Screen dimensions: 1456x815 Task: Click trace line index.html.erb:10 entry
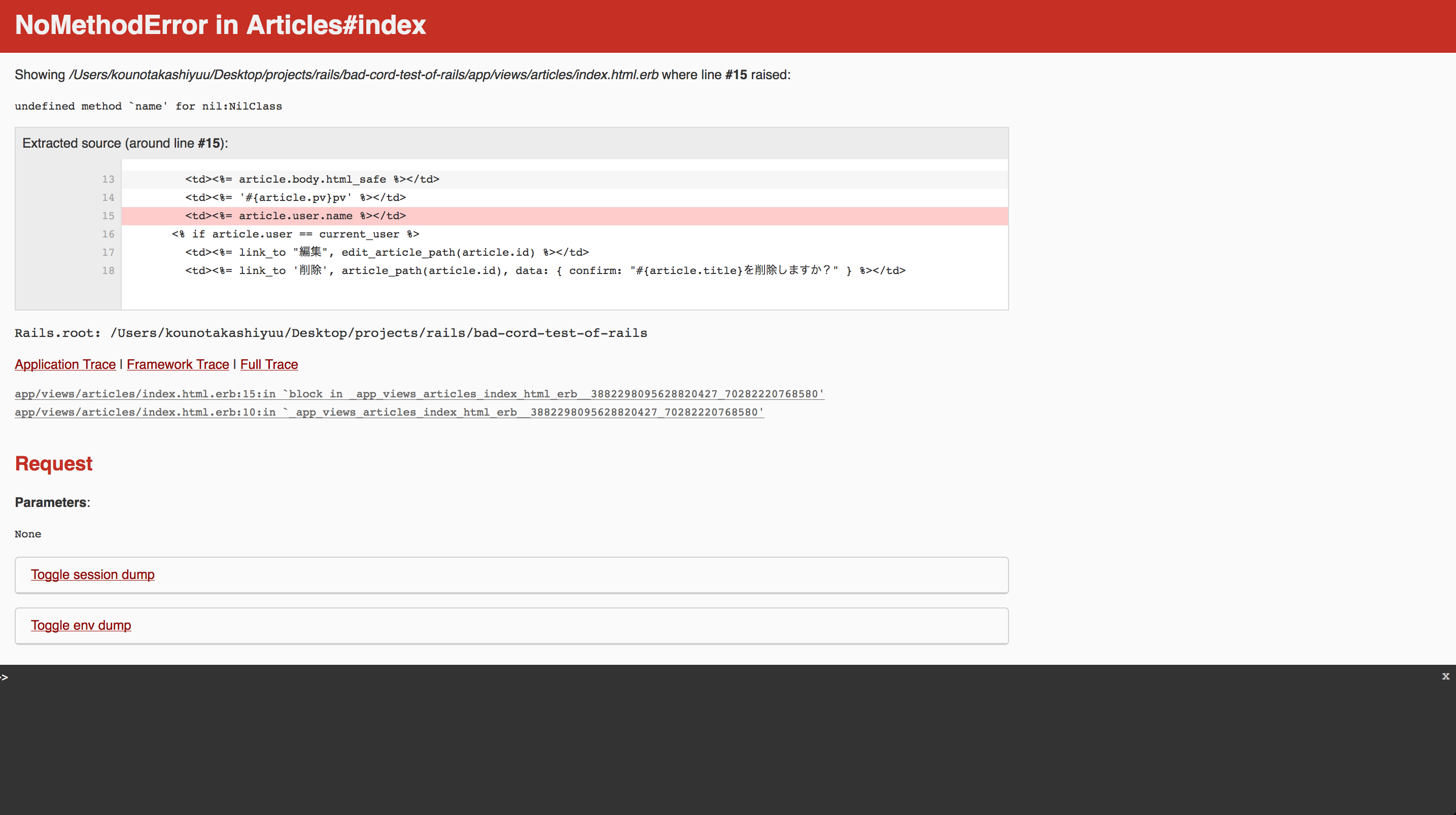(x=389, y=412)
